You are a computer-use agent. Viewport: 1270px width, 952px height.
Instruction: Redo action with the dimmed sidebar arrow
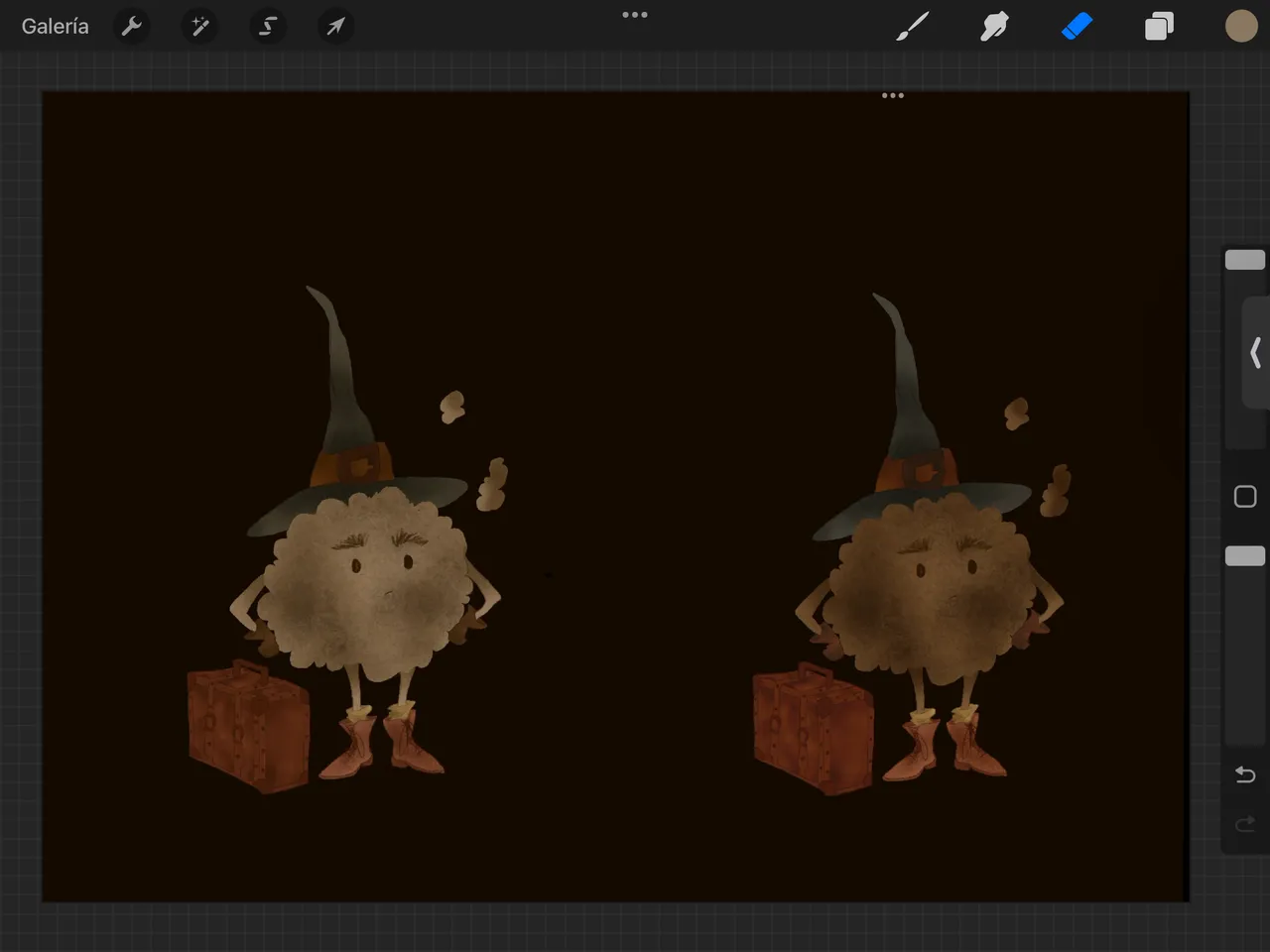point(1245,824)
